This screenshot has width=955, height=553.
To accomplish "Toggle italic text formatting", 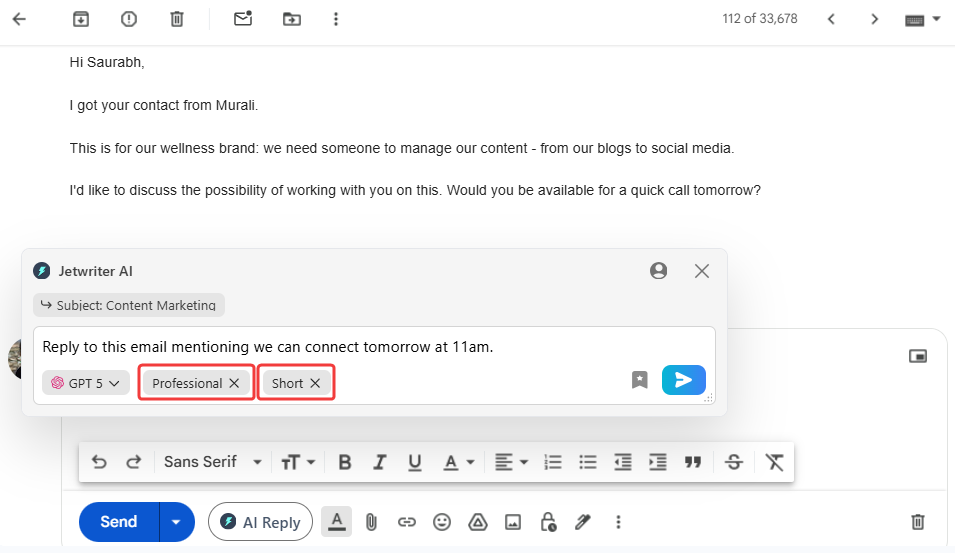I will (x=379, y=462).
